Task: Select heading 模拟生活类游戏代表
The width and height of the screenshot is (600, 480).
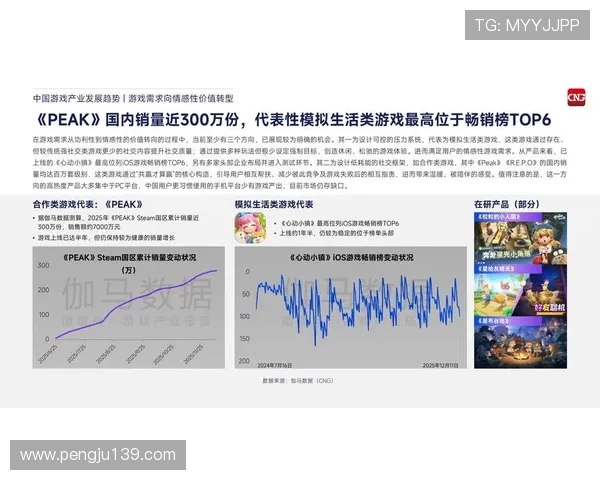Action: [x=274, y=204]
